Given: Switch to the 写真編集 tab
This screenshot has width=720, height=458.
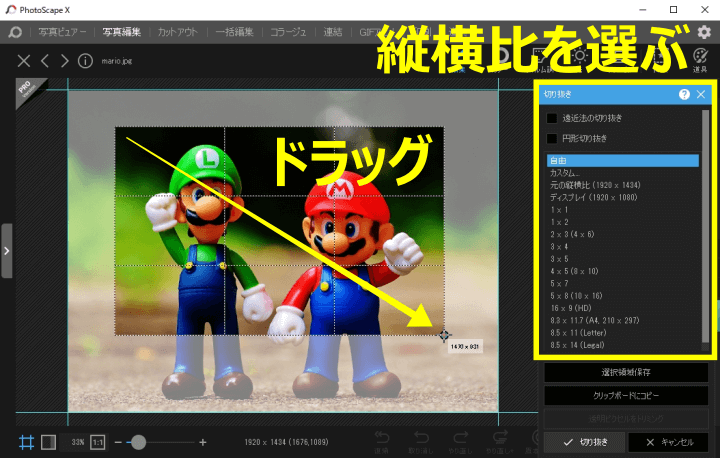Looking at the screenshot, I should [x=121, y=32].
